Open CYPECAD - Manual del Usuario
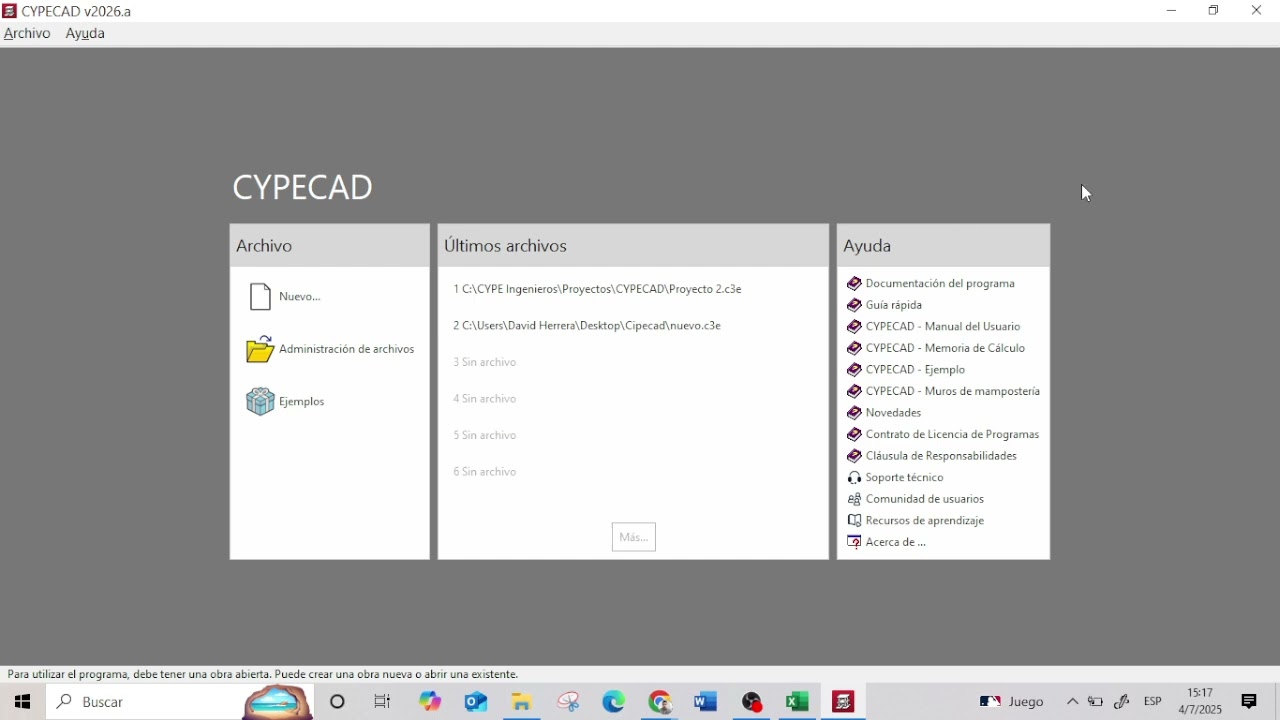Viewport: 1280px width, 720px height. pos(935,327)
